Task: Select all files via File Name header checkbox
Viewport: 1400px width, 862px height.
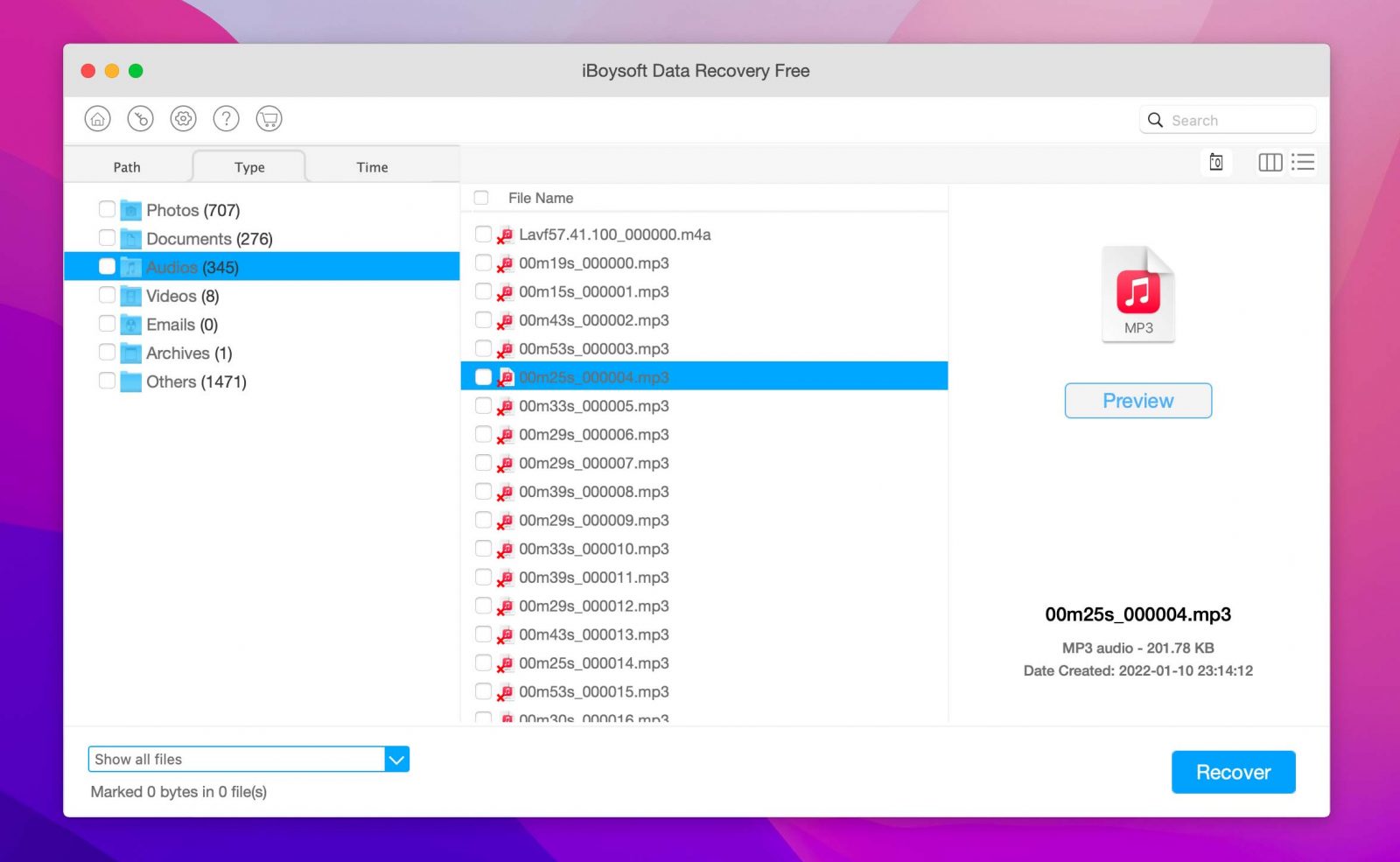Action: (480, 198)
